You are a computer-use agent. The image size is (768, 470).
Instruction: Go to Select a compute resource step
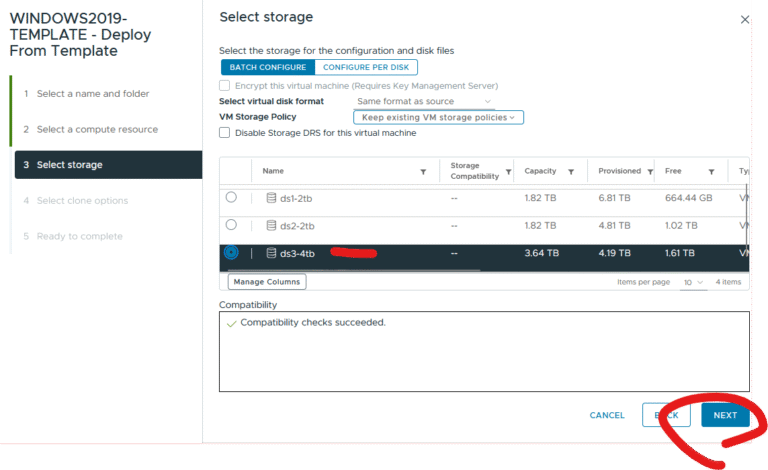coord(97,130)
